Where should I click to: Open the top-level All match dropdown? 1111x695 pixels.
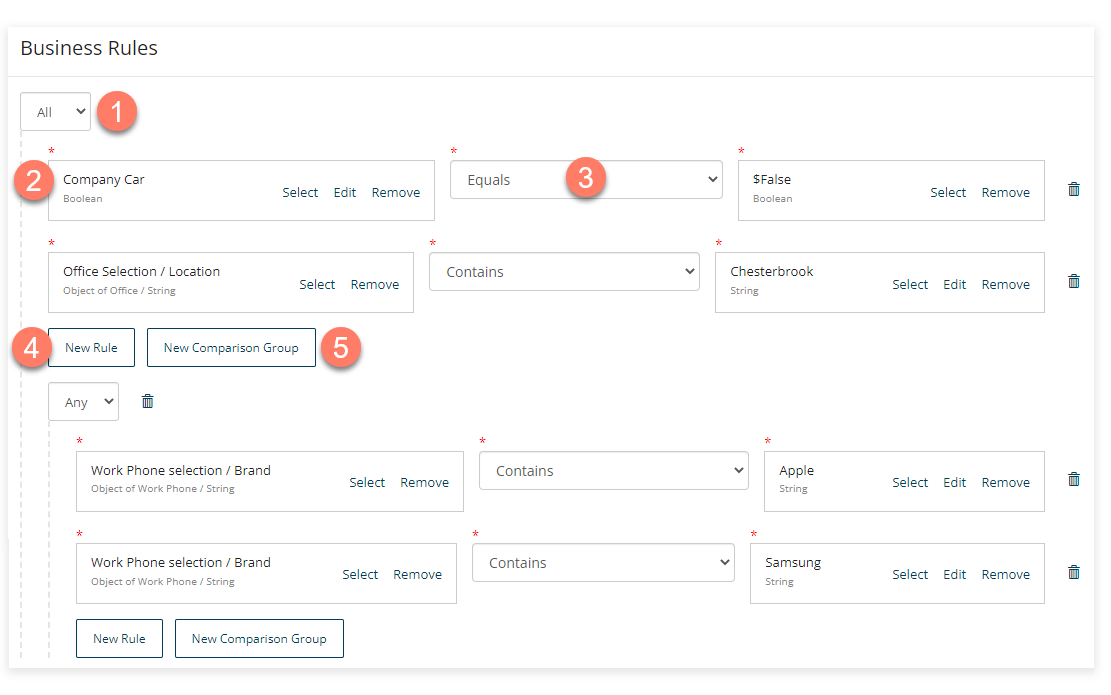(x=55, y=111)
